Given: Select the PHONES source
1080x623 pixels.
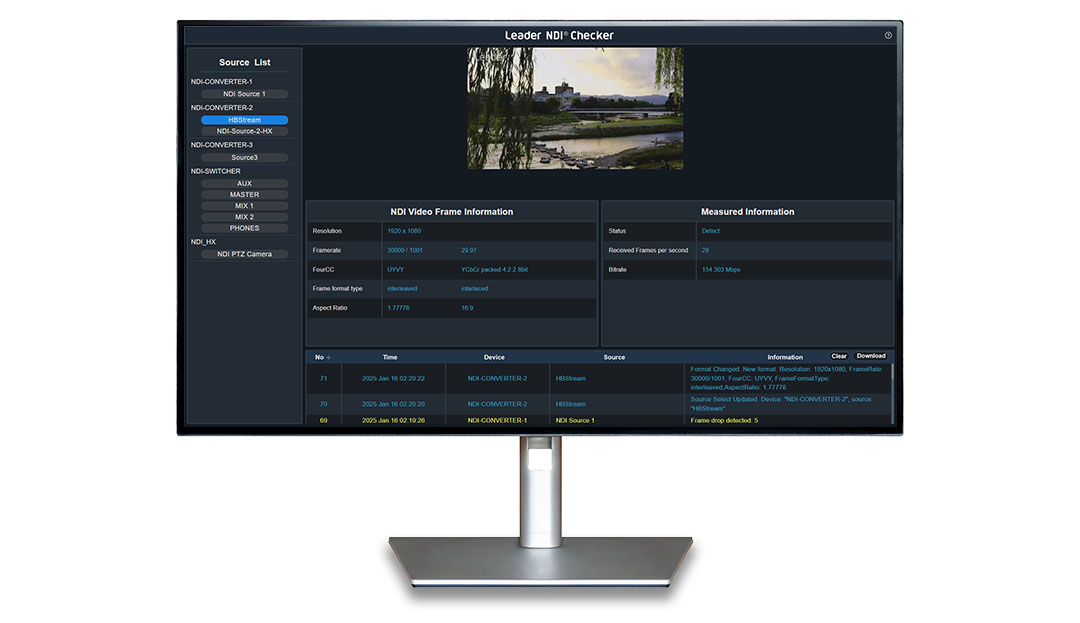Looking at the screenshot, I should pos(244,228).
